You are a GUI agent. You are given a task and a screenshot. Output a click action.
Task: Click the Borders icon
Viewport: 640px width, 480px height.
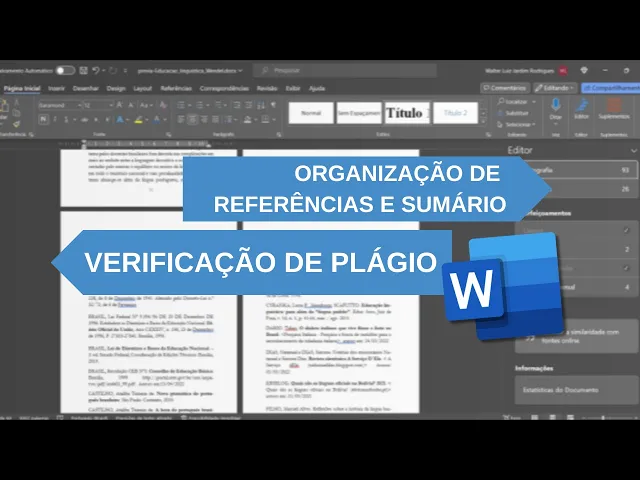pyautogui.click(x=265, y=120)
